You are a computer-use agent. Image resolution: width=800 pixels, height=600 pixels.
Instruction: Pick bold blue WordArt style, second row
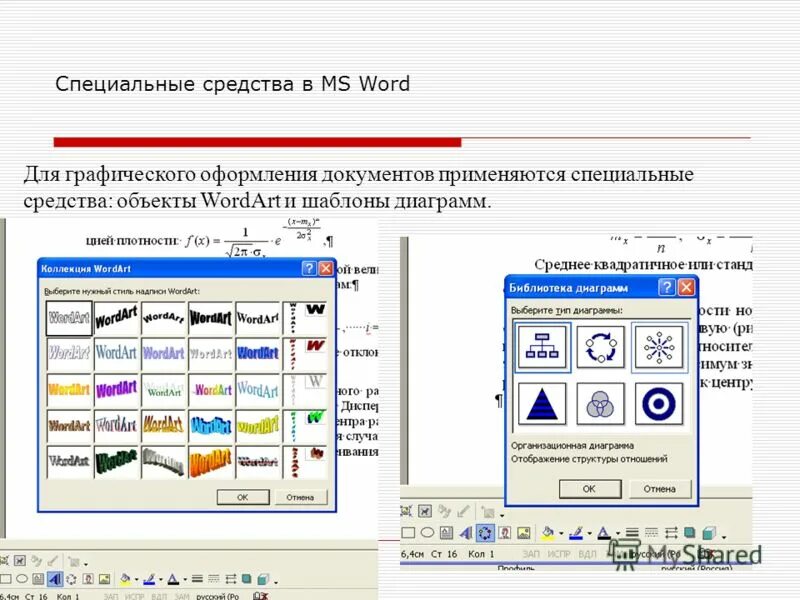[x=258, y=353]
